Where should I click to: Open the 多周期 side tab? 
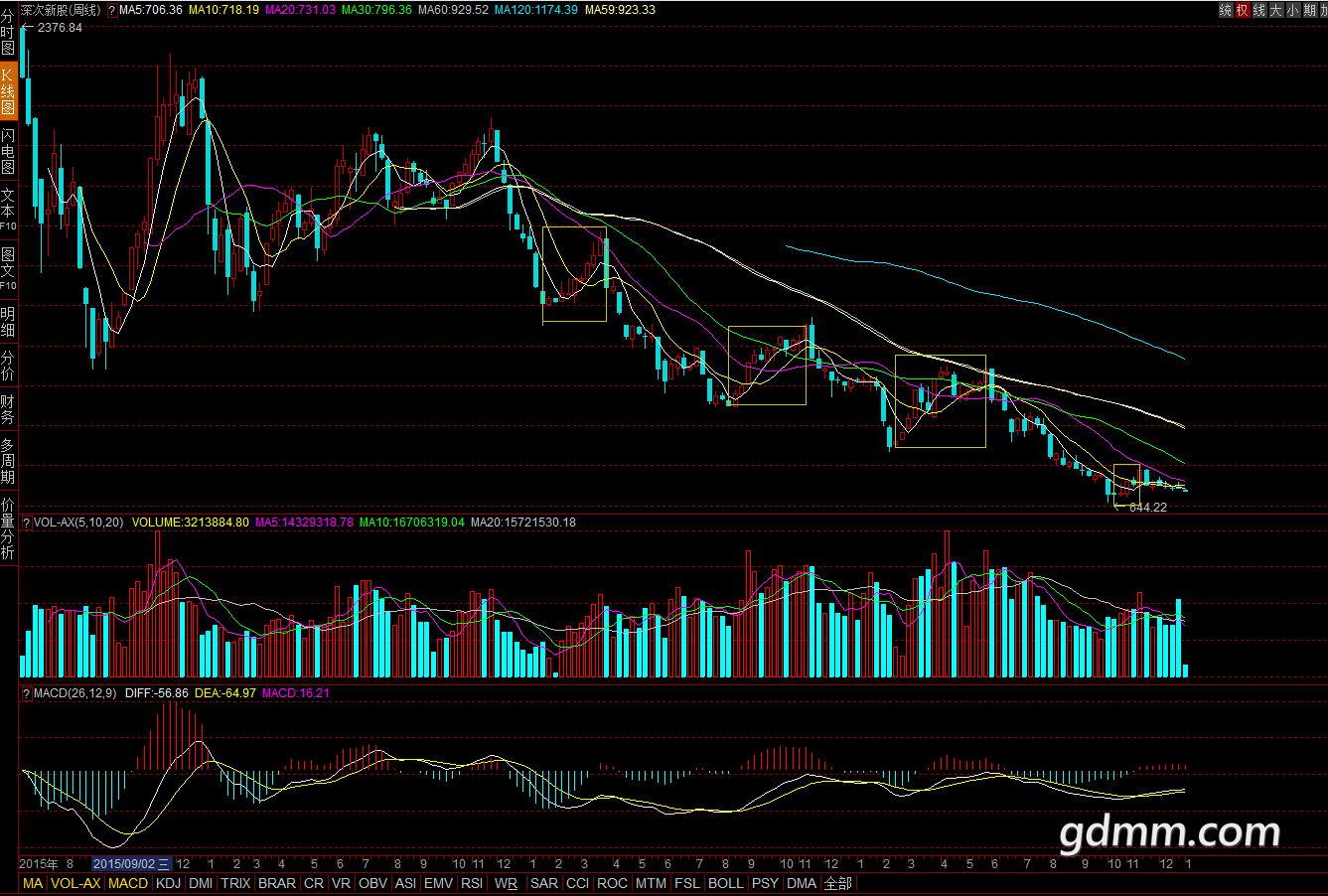8,462
